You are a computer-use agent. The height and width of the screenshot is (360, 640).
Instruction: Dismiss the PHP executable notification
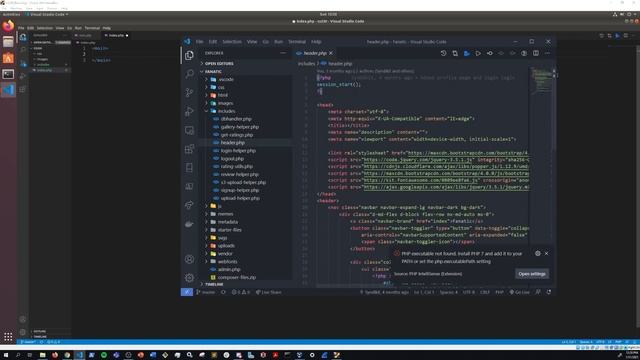(547, 253)
